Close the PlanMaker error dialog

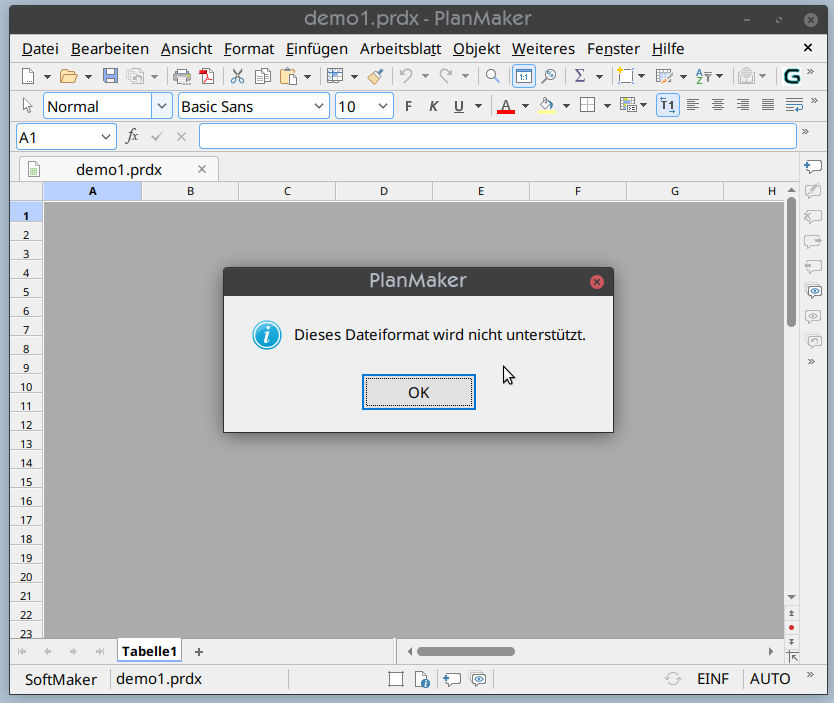[597, 282]
